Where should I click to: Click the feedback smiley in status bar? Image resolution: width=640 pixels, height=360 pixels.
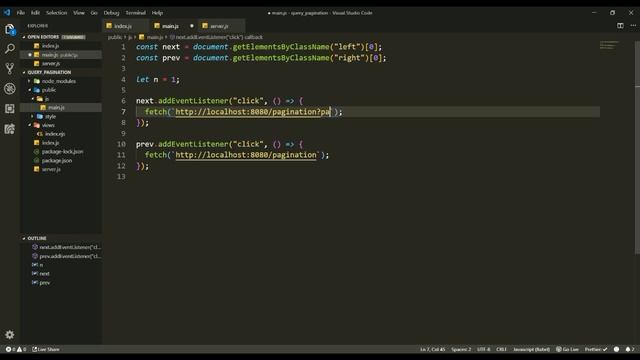616,349
